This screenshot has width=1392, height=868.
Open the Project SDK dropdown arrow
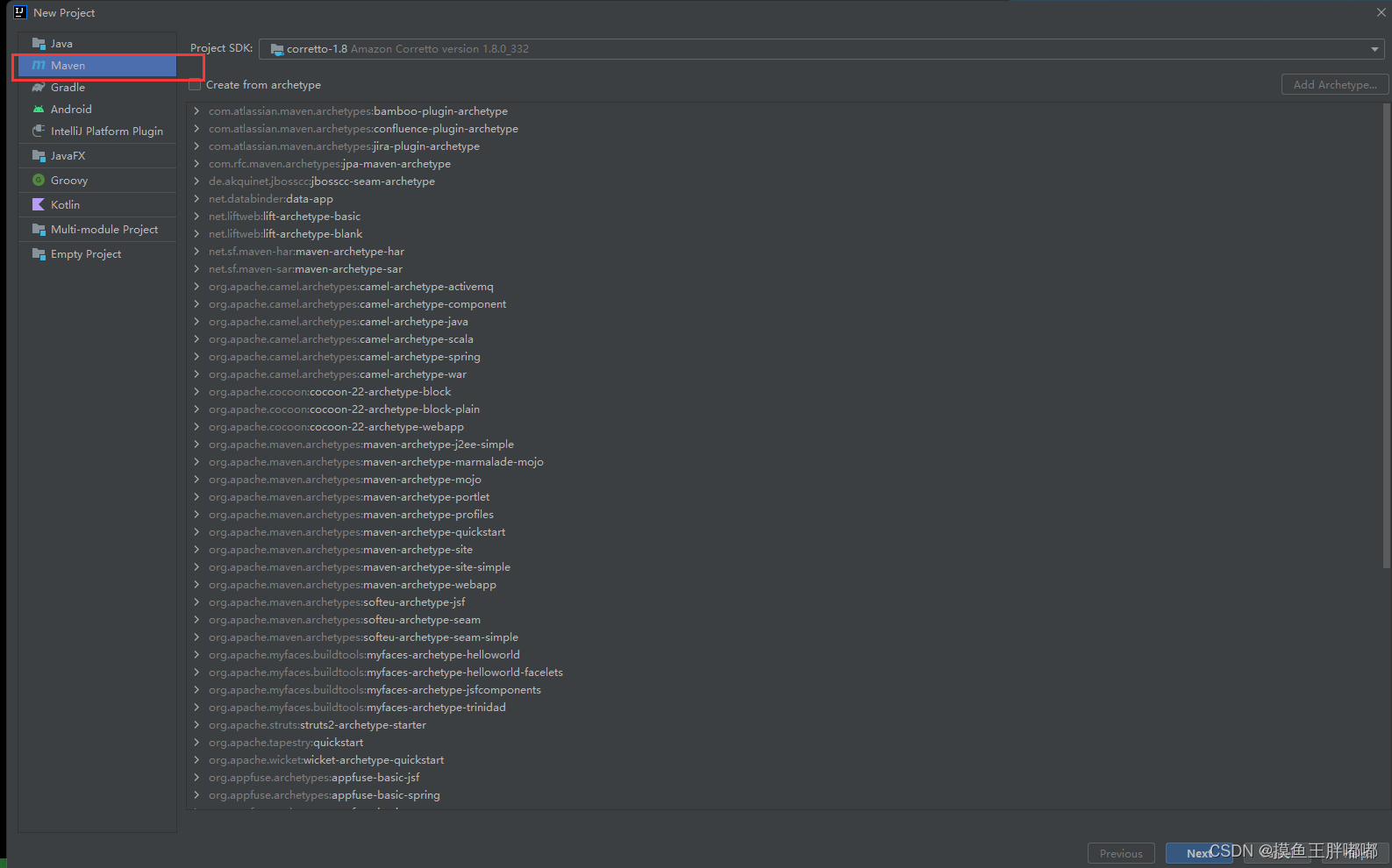(1374, 49)
